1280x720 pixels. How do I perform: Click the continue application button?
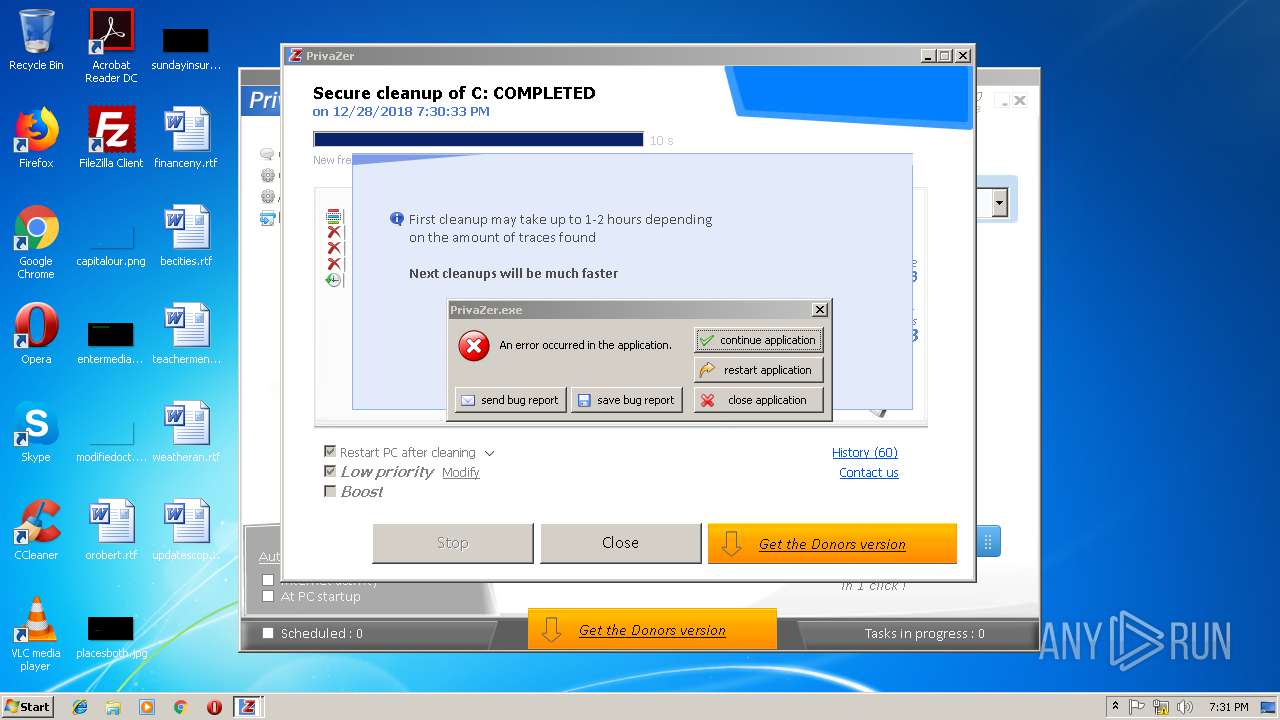[758, 340]
